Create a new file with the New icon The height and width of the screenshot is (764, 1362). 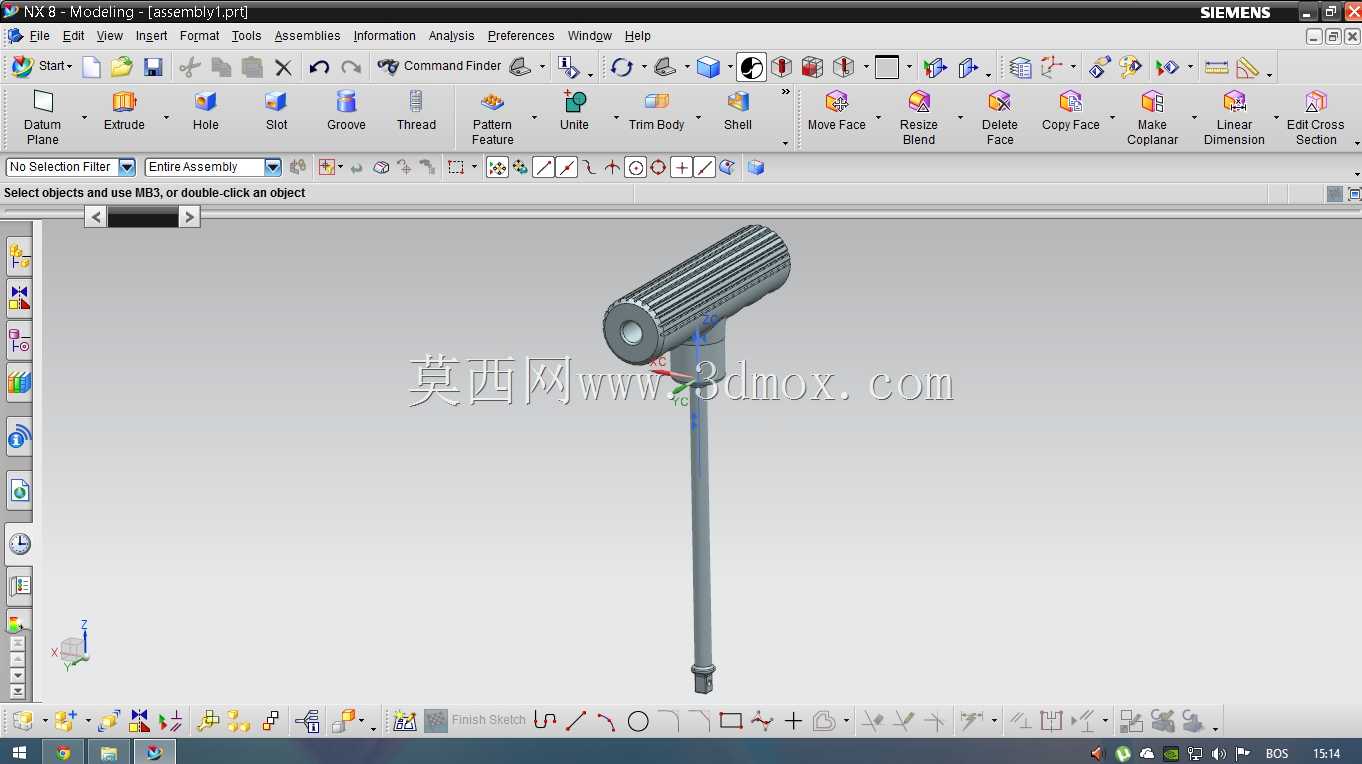[91, 67]
